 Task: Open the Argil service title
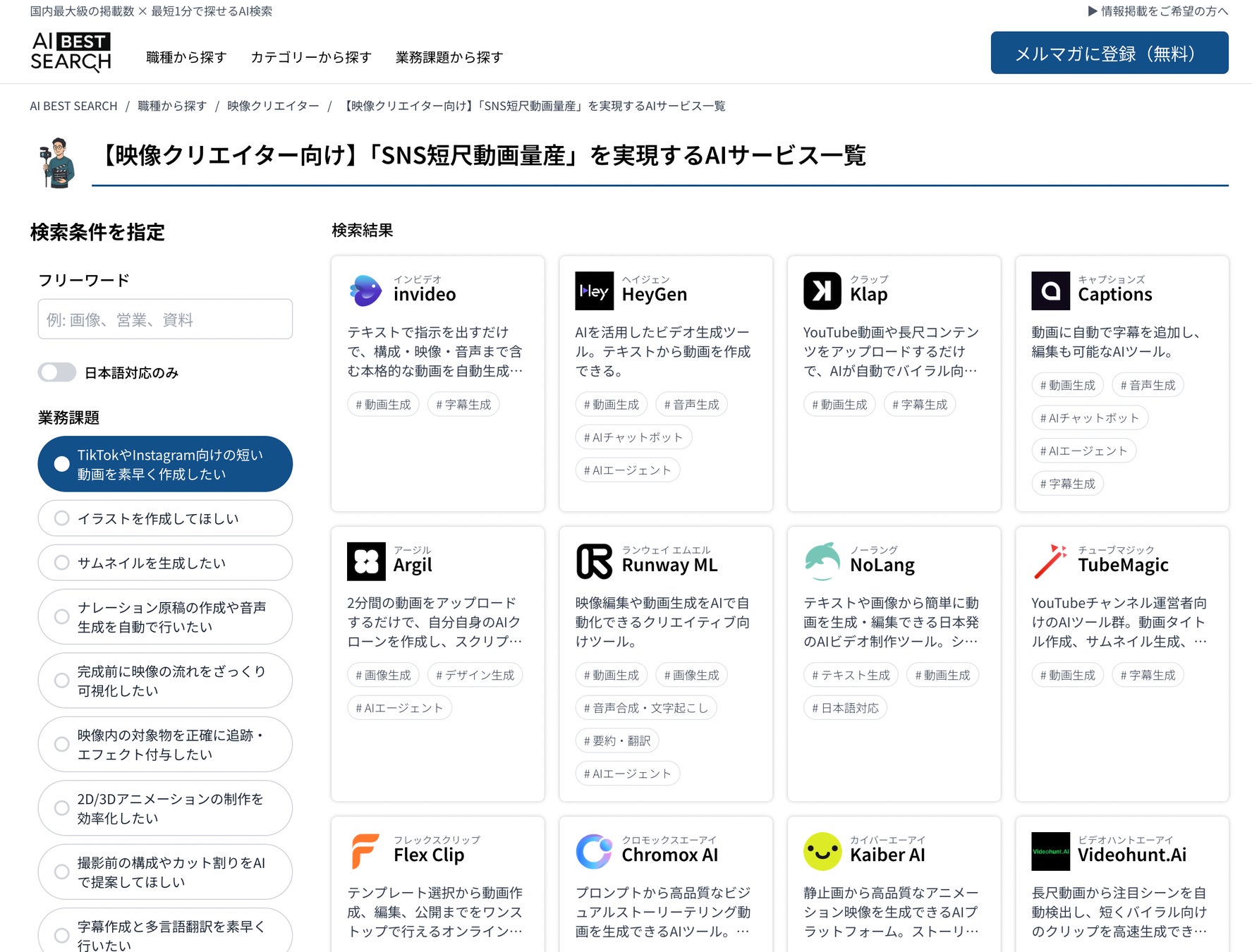tap(413, 566)
